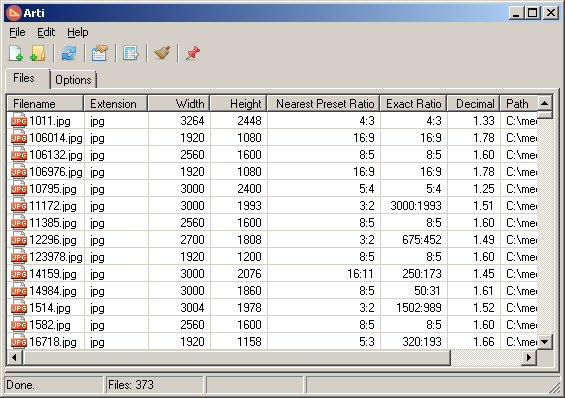Open the Help menu
The image size is (565, 398).
77,32
